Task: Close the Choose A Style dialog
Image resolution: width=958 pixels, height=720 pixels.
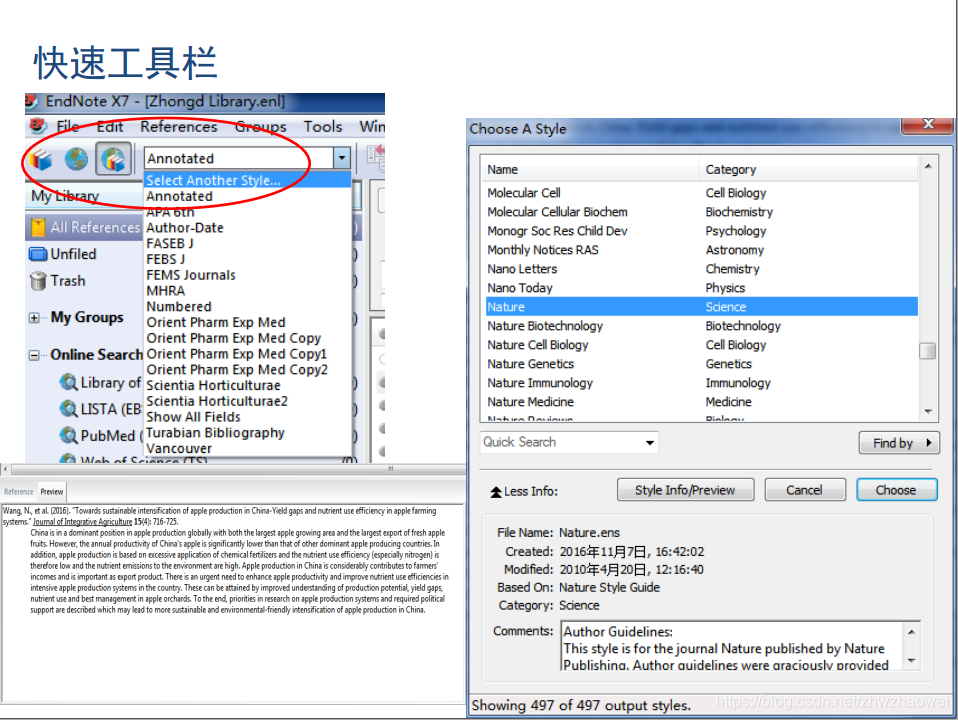Action: (927, 125)
